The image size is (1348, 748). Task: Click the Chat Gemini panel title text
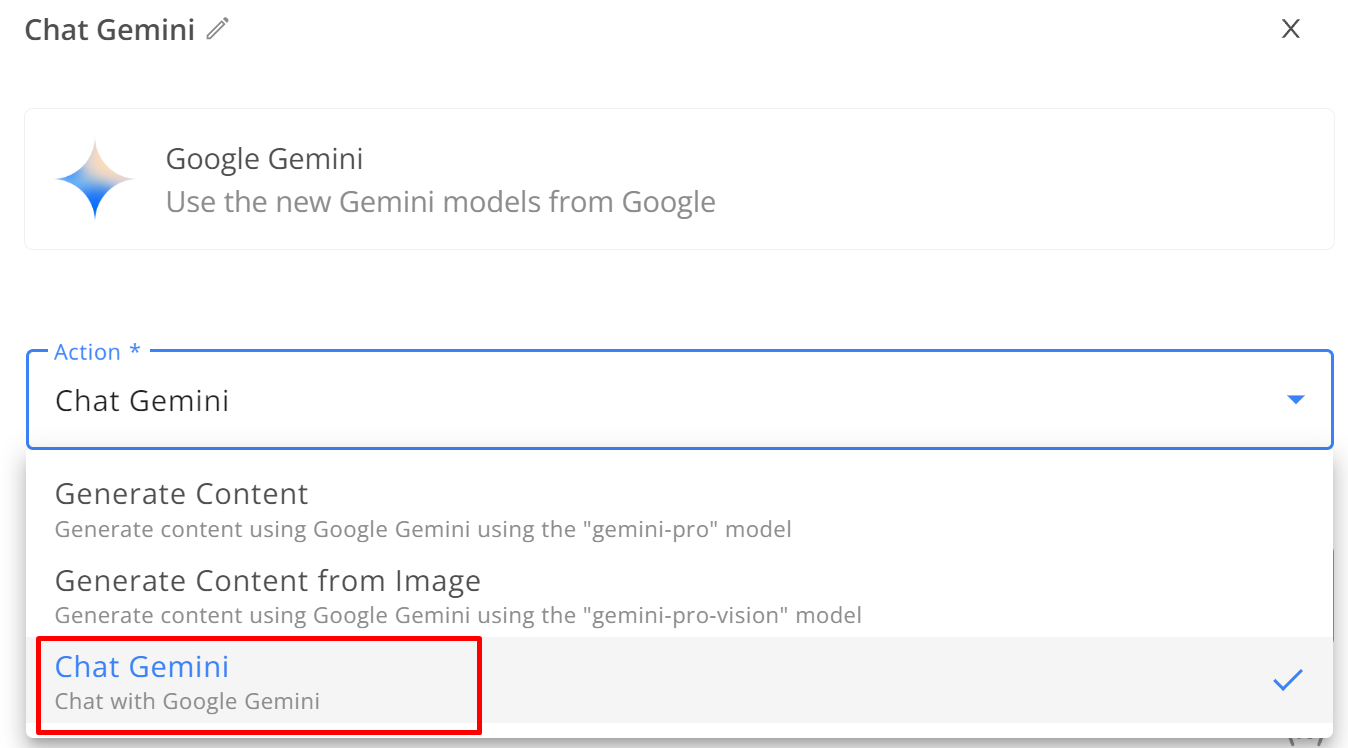[x=109, y=30]
